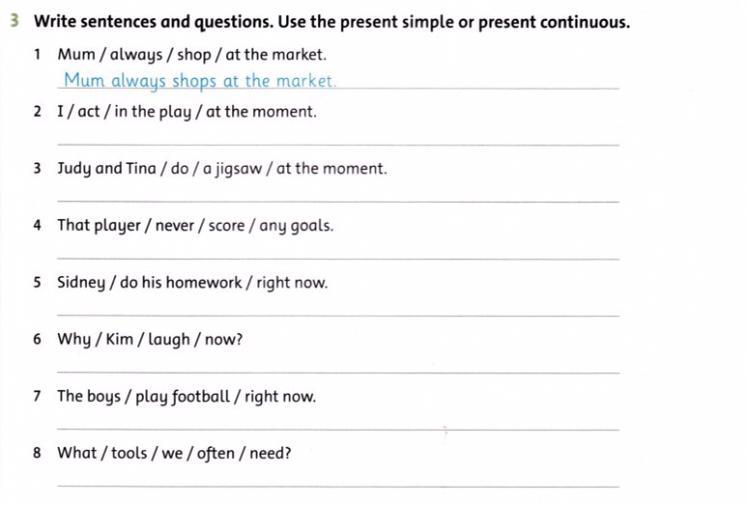The height and width of the screenshot is (516, 748).
Task: Click the example answer 'Mum always shops at the market.'
Action: tap(199, 81)
